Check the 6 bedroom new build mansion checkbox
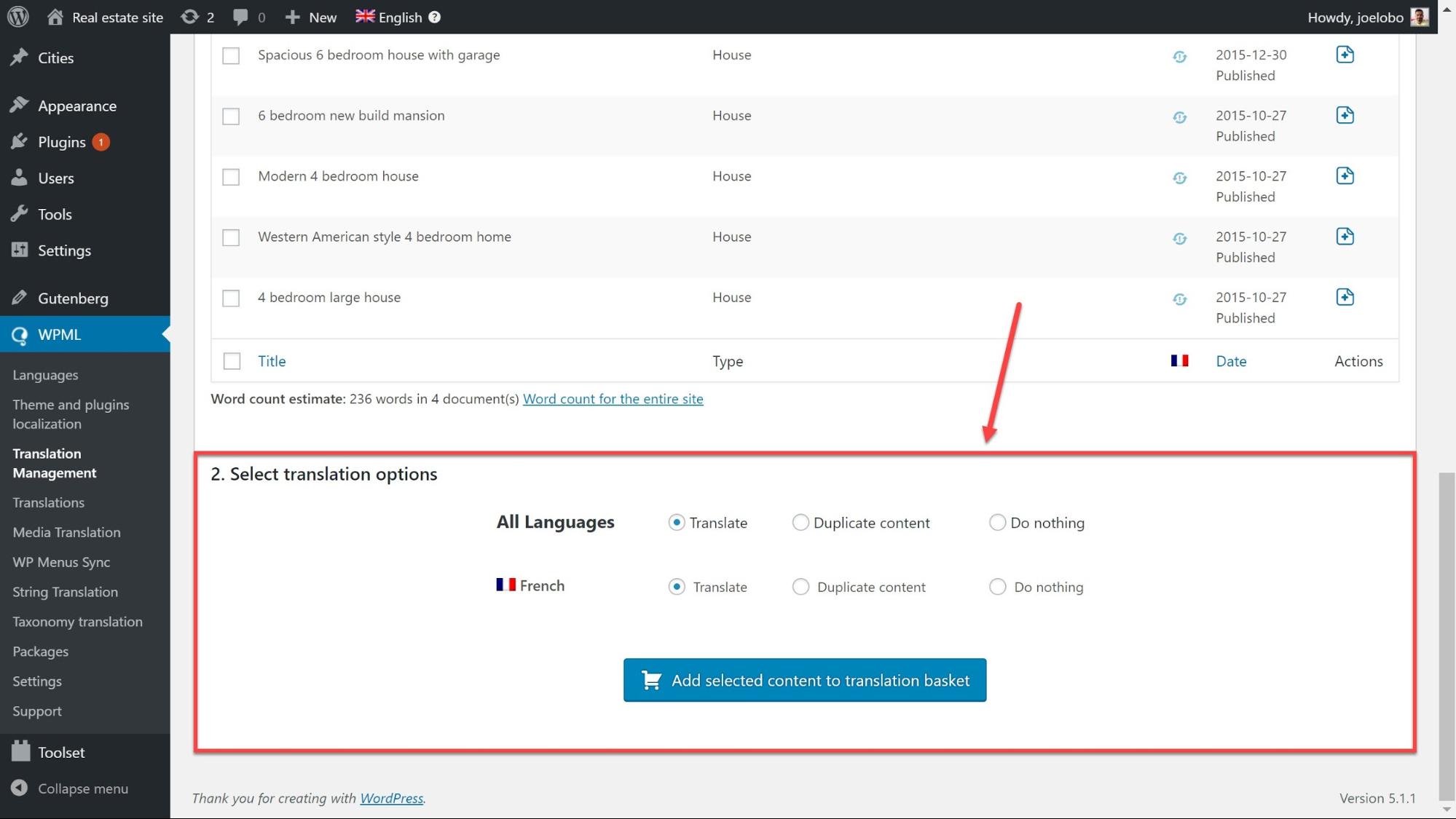Image resolution: width=1456 pixels, height=819 pixels. tap(231, 116)
